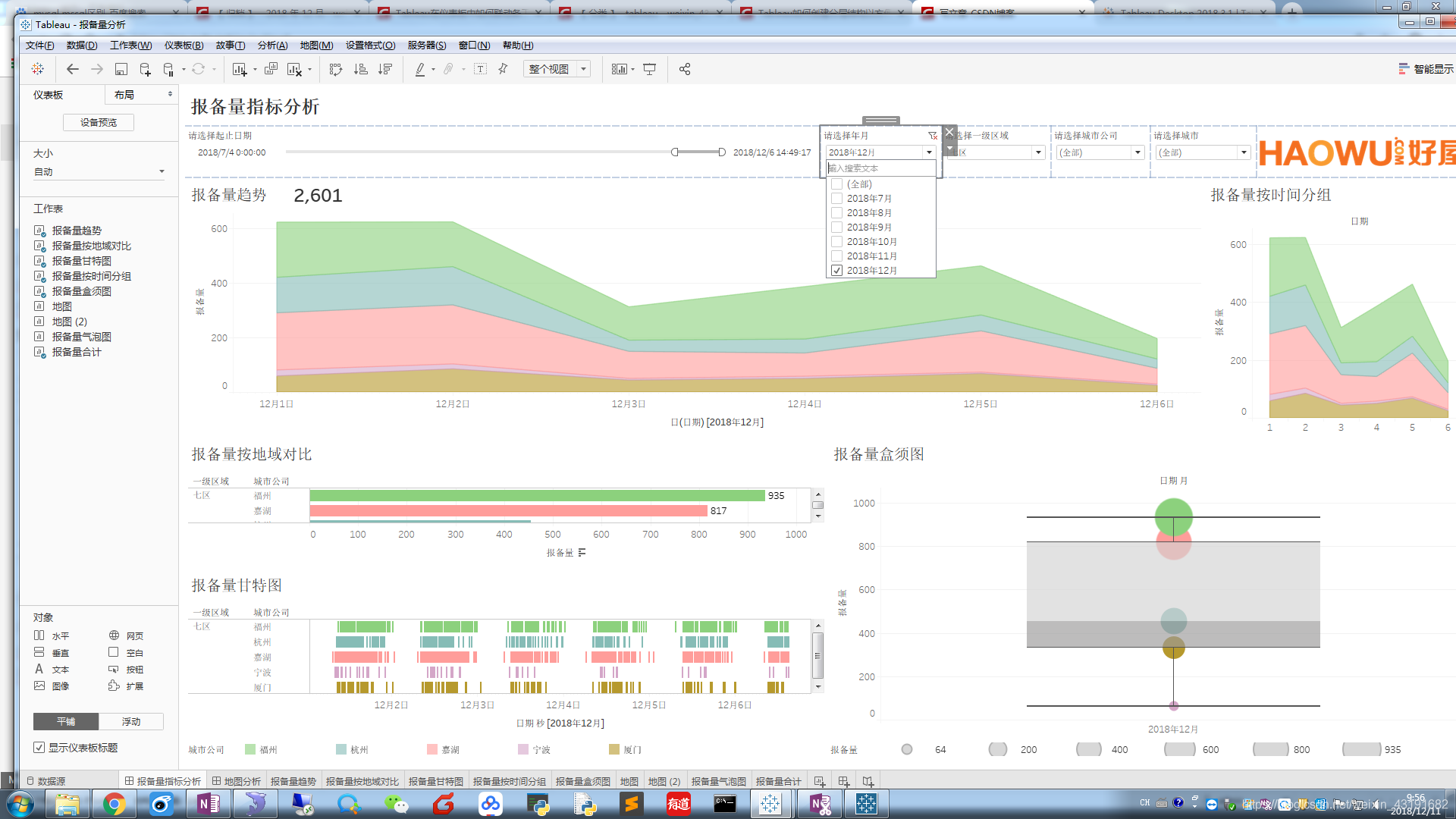This screenshot has height=819, width=1456.
Task: Open the 数据(D) menu
Action: coord(82,45)
